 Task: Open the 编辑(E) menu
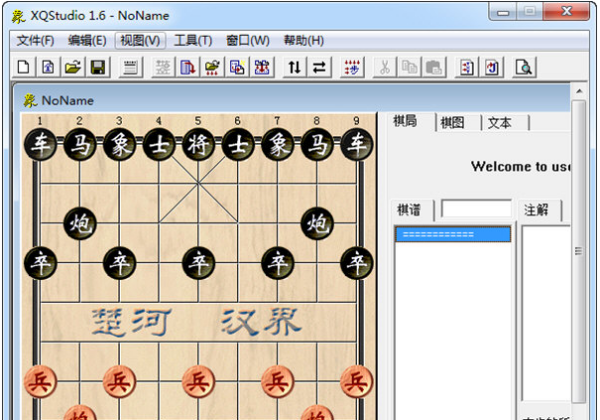(87, 41)
